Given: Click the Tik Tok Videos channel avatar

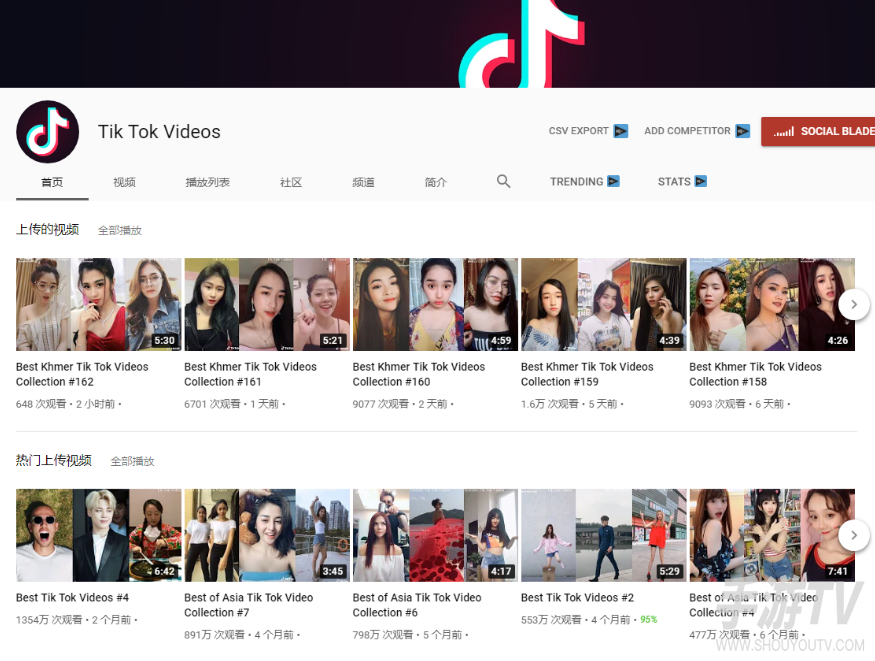Looking at the screenshot, I should pyautogui.click(x=47, y=132).
